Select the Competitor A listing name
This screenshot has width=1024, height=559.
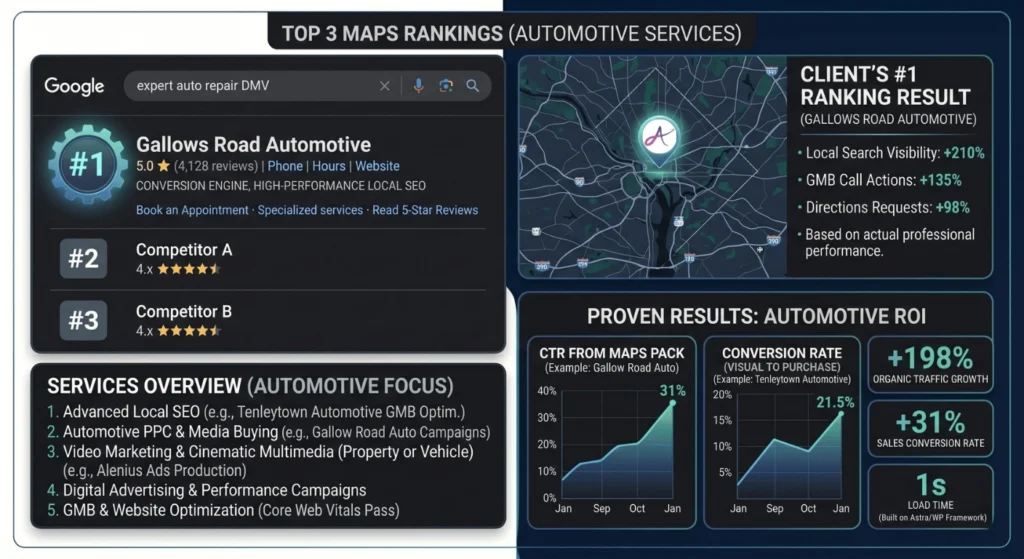tap(184, 249)
